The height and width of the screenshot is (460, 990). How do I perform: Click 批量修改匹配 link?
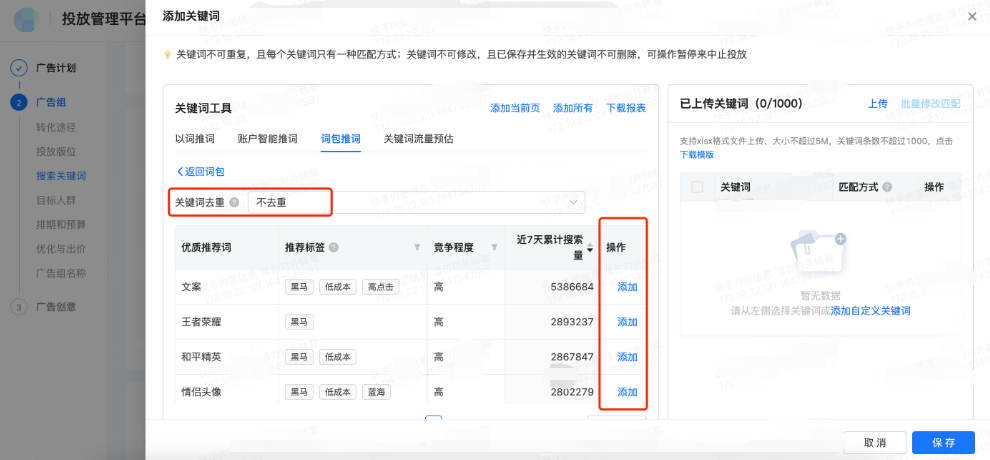click(930, 103)
